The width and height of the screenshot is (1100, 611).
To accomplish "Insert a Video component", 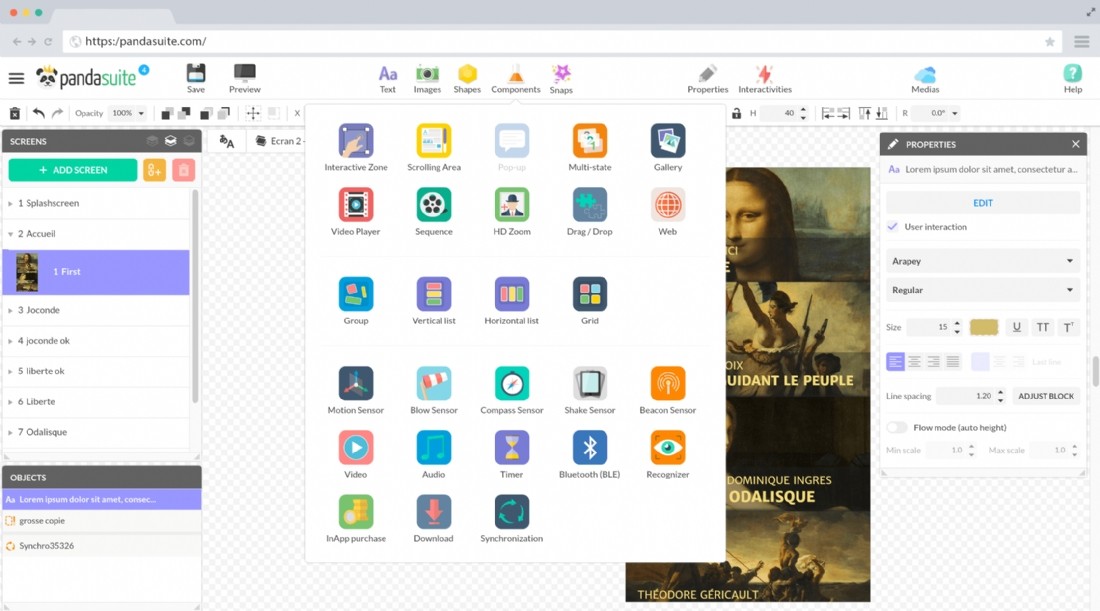I will point(356,448).
